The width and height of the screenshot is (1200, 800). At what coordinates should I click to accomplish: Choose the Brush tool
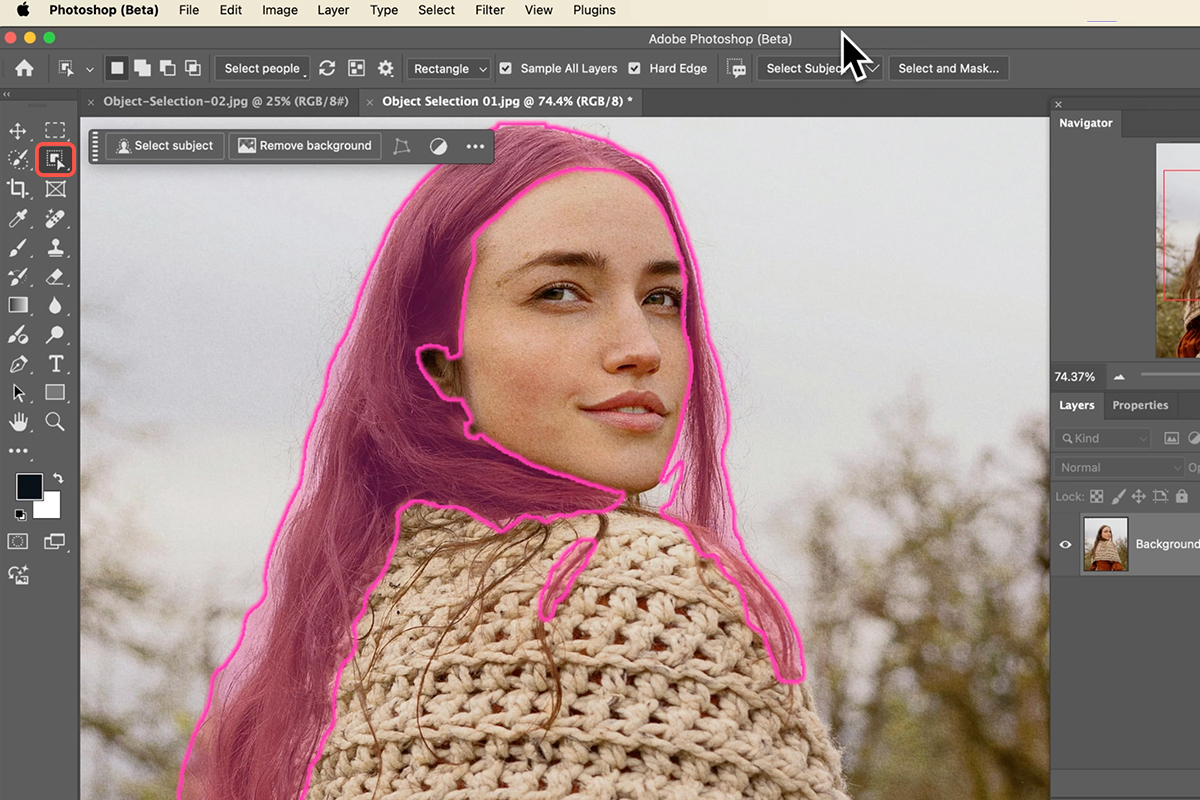point(17,246)
